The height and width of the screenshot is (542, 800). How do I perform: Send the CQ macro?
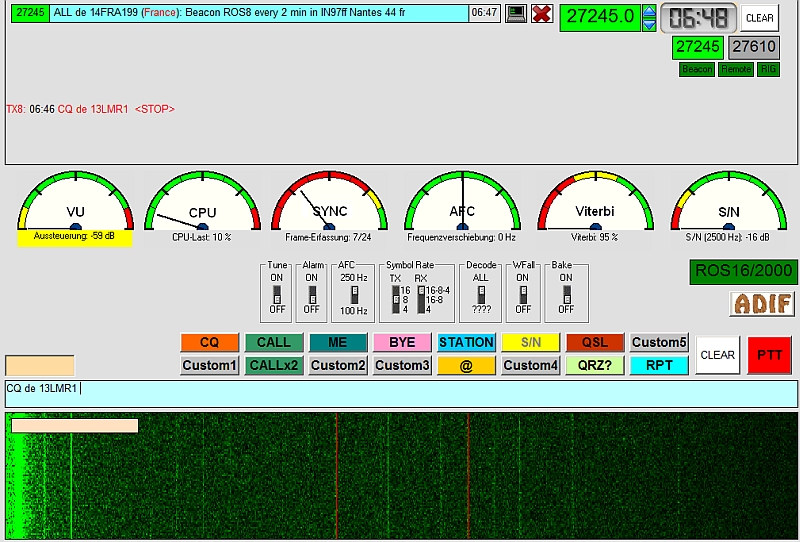click(209, 342)
